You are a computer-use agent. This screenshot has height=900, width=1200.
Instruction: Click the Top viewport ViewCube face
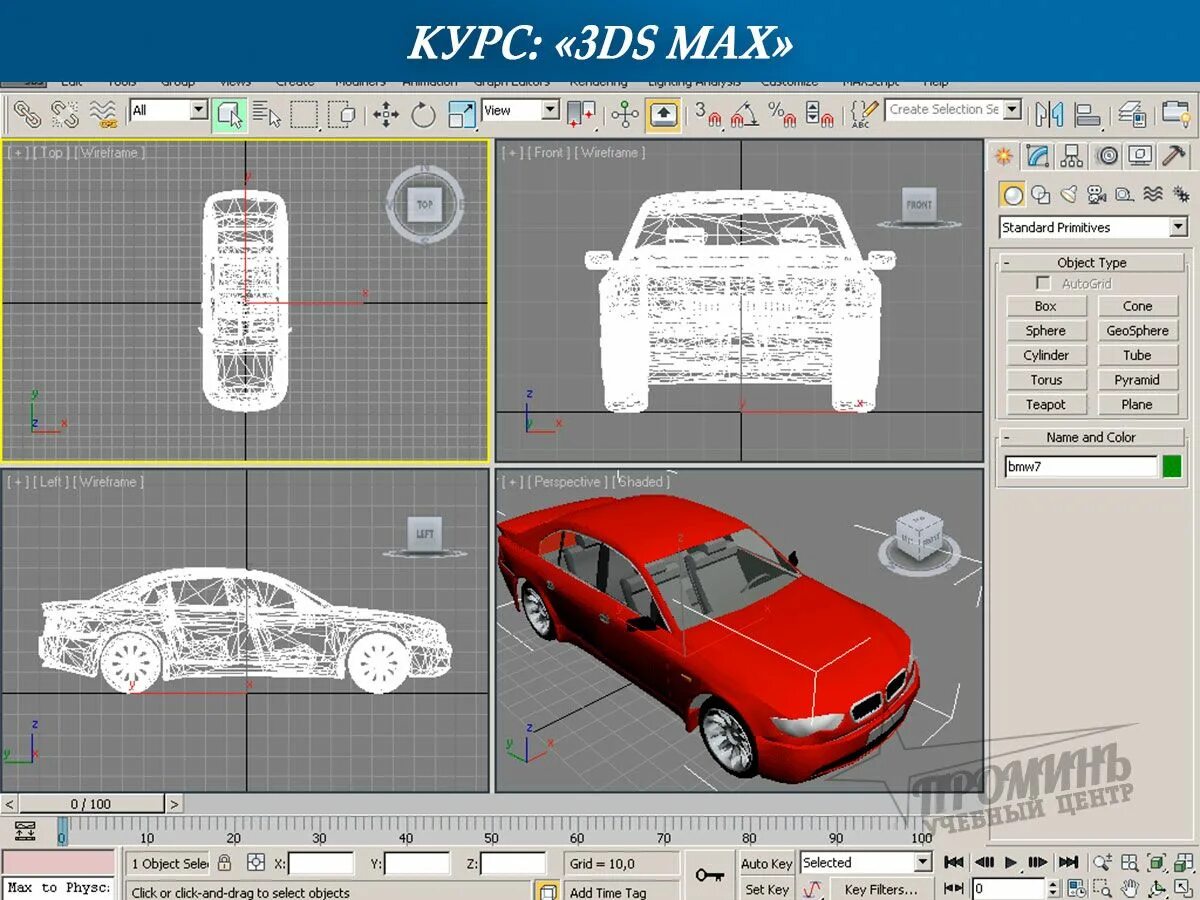click(425, 205)
